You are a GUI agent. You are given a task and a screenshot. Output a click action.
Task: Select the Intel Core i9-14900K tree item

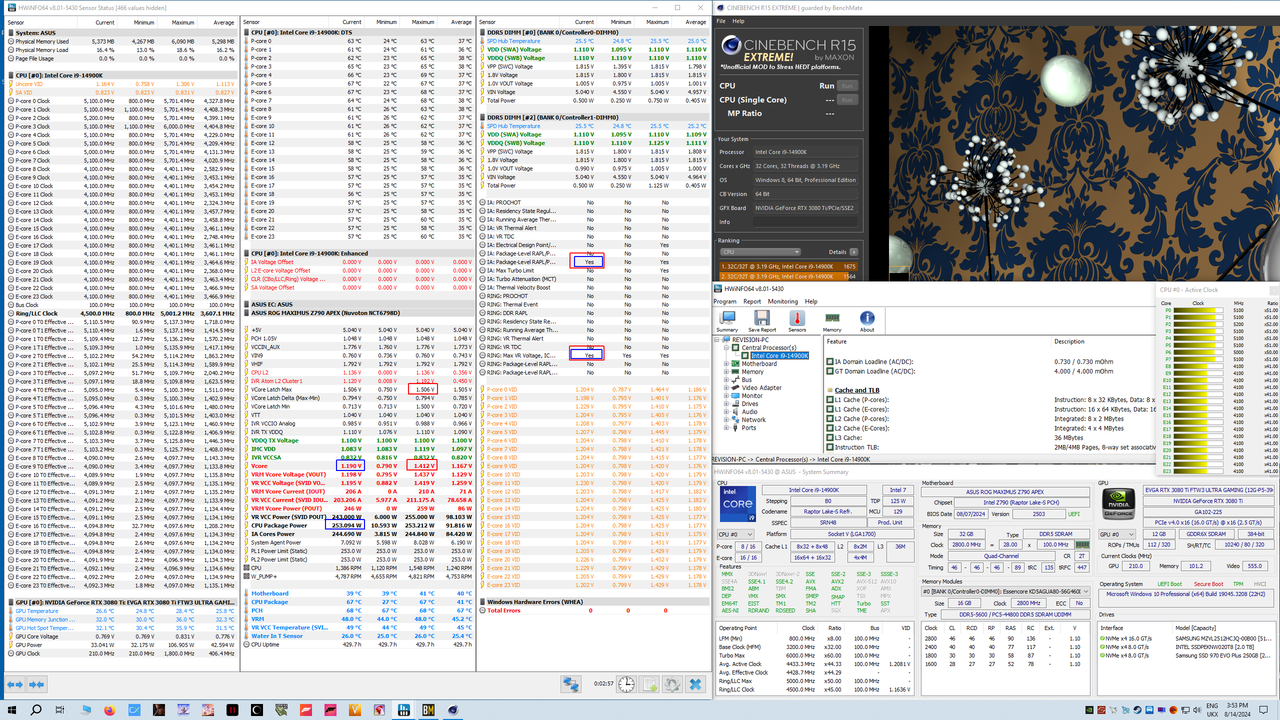pyautogui.click(x=779, y=356)
